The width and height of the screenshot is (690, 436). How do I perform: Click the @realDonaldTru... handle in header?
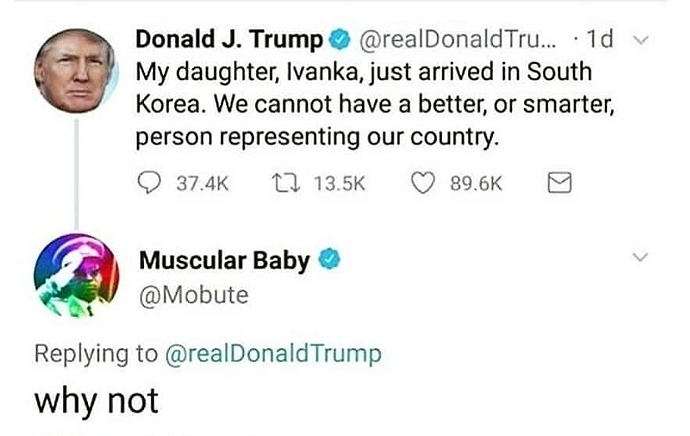click(458, 40)
